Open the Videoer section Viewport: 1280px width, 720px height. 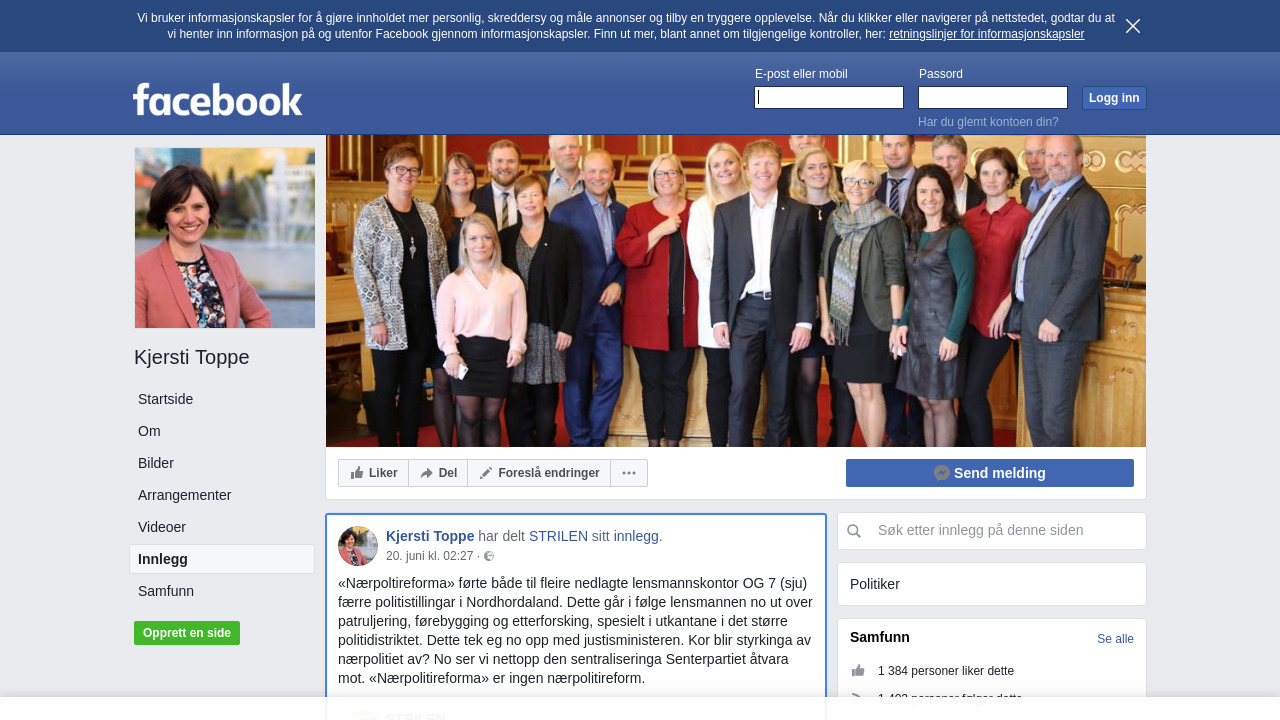click(x=162, y=527)
